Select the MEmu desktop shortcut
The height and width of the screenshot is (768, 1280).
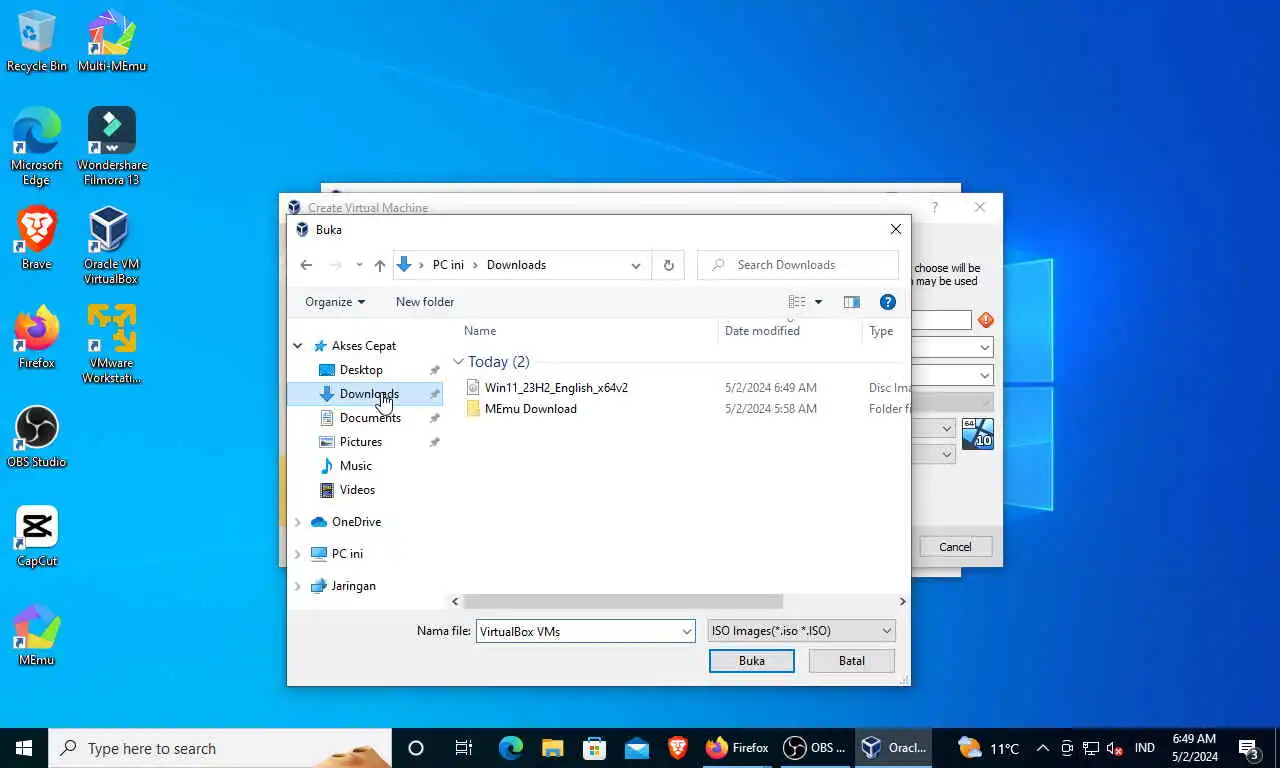(x=37, y=634)
